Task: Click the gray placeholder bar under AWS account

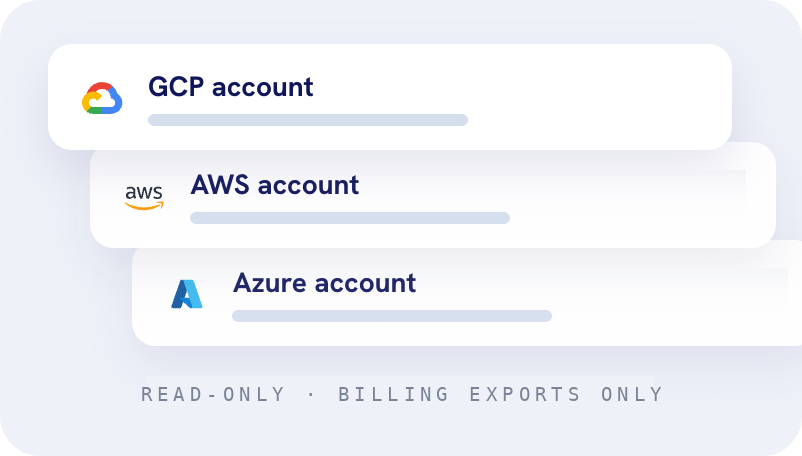Action: 350,218
